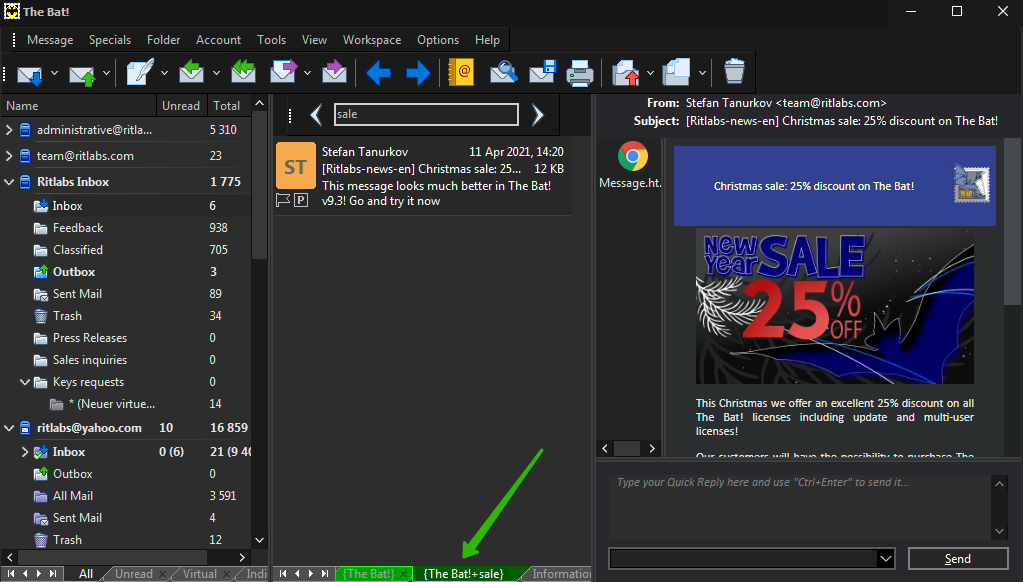
Task: Delete the message with the trash can icon
Action: [735, 72]
